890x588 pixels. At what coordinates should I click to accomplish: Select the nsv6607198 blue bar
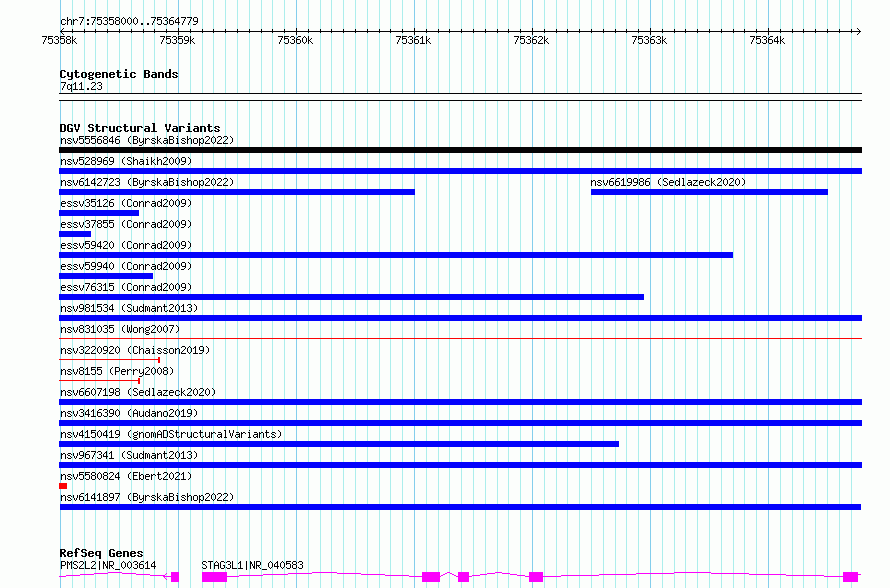pyautogui.click(x=460, y=402)
